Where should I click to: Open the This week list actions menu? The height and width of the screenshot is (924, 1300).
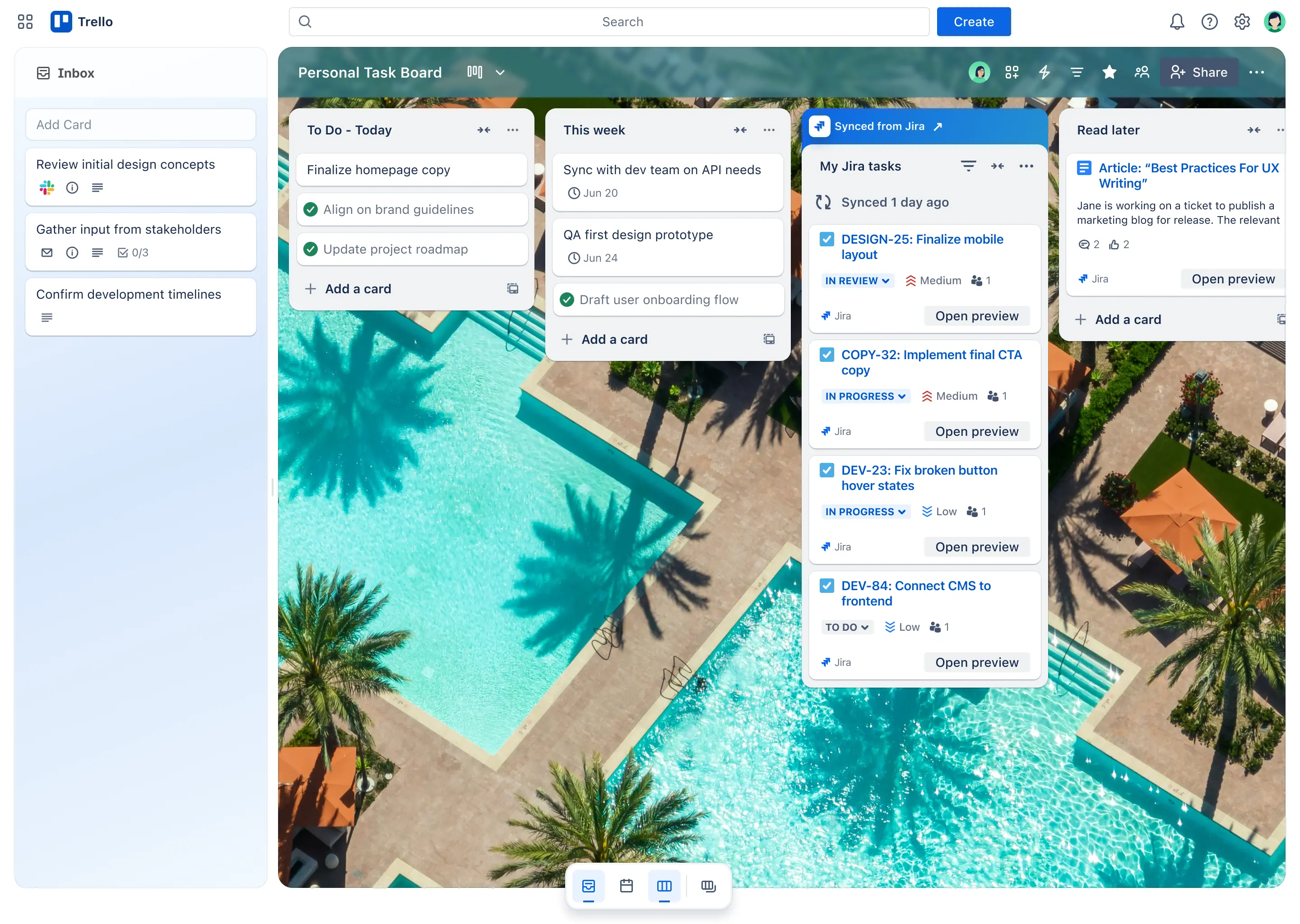(768, 130)
